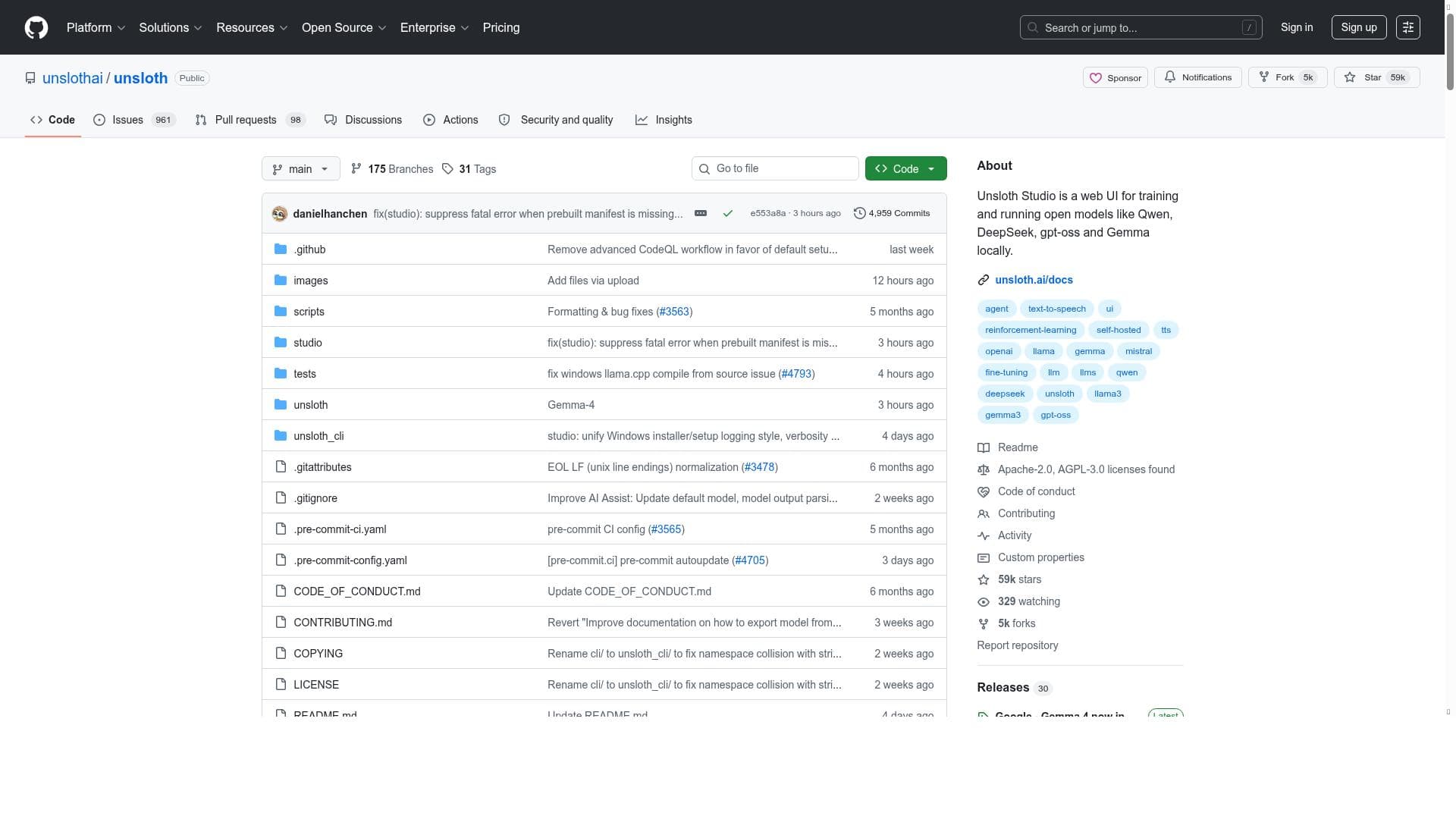Switch to the Pull requests tab

pos(250,120)
